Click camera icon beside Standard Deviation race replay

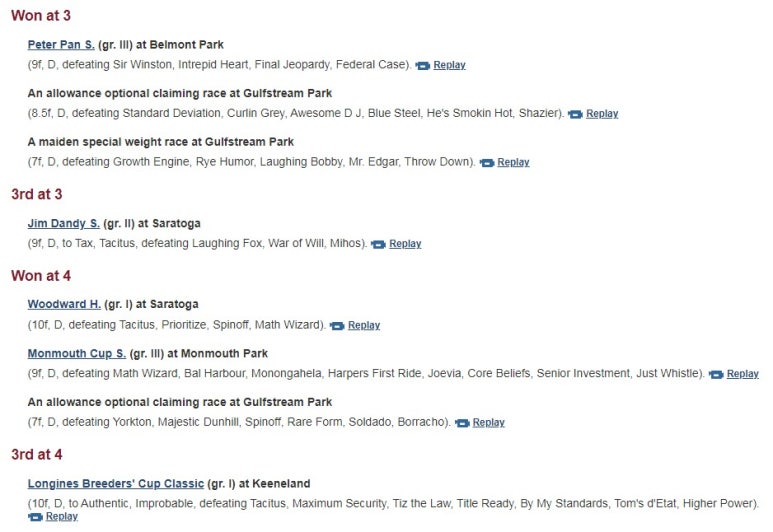click(575, 114)
